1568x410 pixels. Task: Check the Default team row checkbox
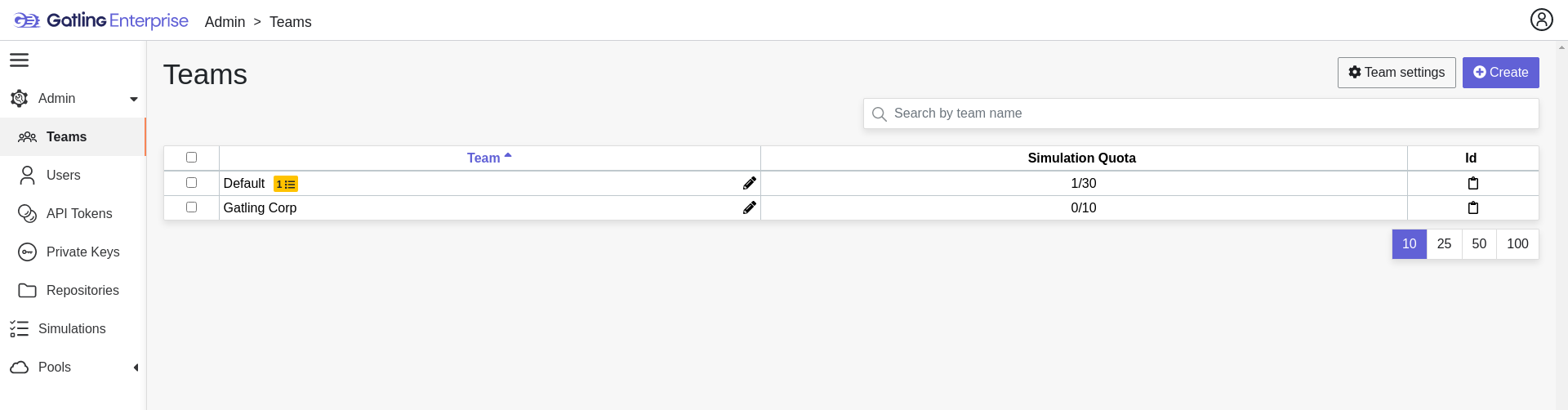click(191, 183)
